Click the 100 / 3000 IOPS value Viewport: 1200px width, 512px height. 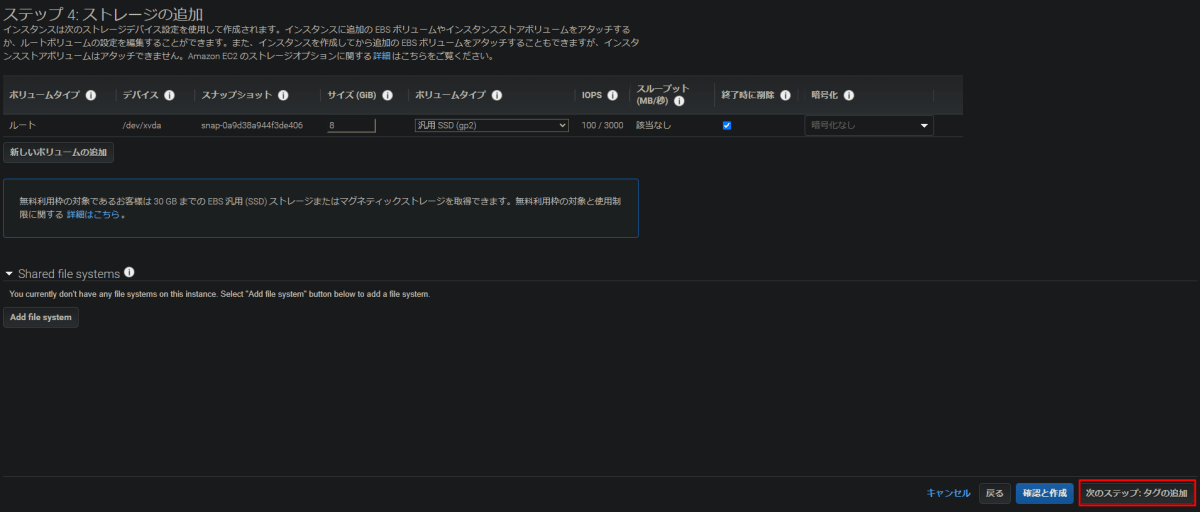pyautogui.click(x=603, y=125)
